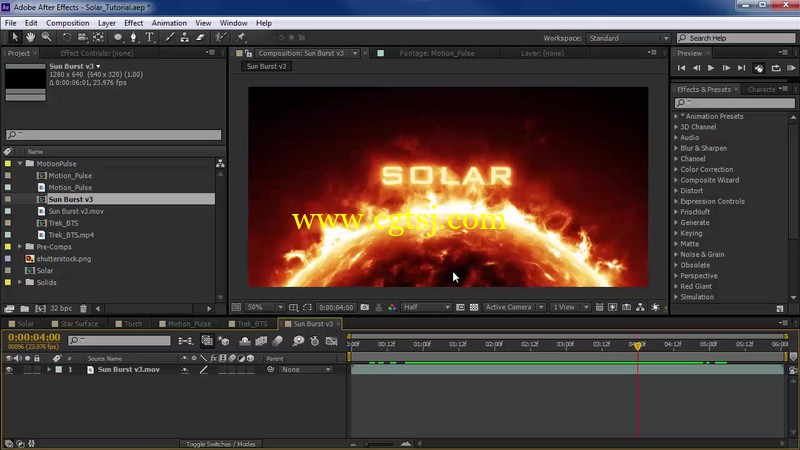Screen dimensions: 800x450
Task: Collapse the MotionPulse folder
Action: coord(20,164)
